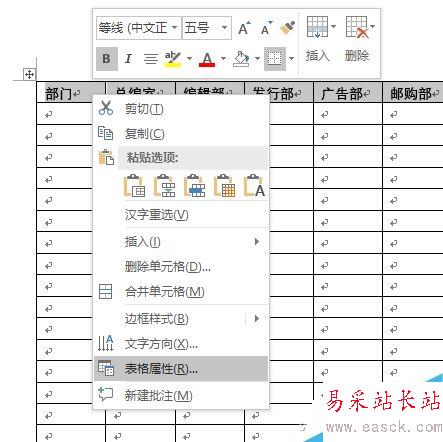Click the 广告部 header cell

pos(348,92)
